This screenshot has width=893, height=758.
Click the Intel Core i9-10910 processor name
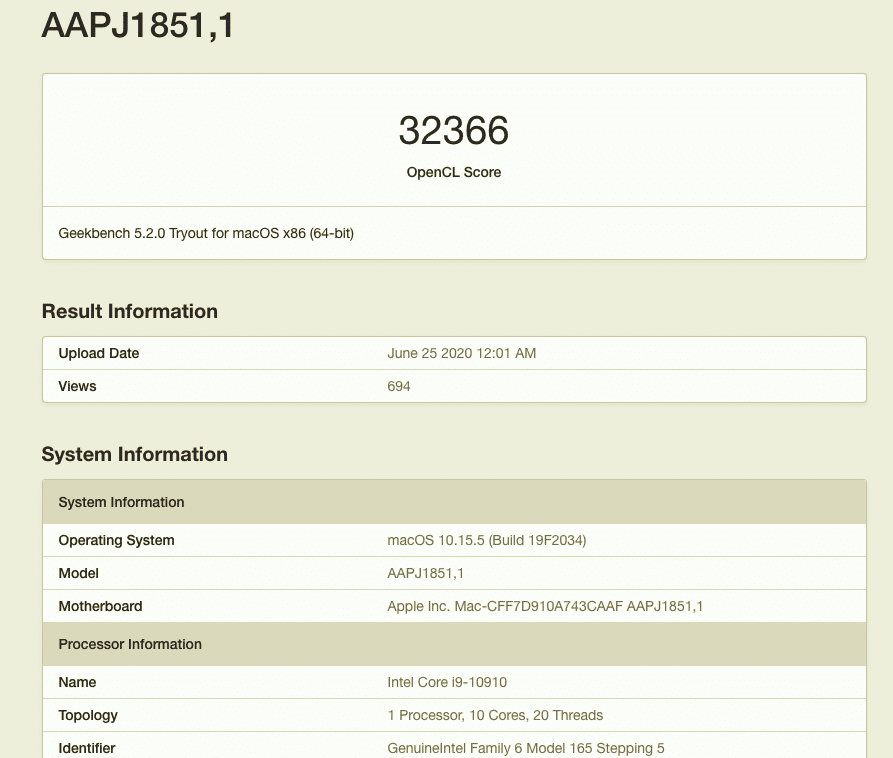[447, 682]
